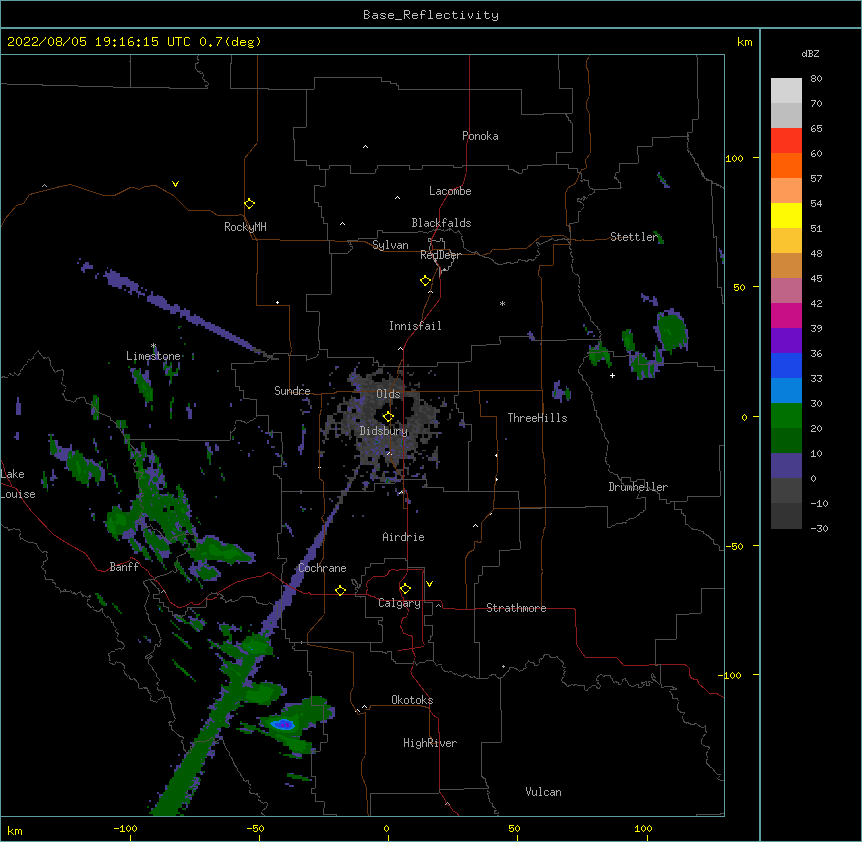Select the Okotoks town label
The width and height of the screenshot is (862, 842).
(412, 700)
